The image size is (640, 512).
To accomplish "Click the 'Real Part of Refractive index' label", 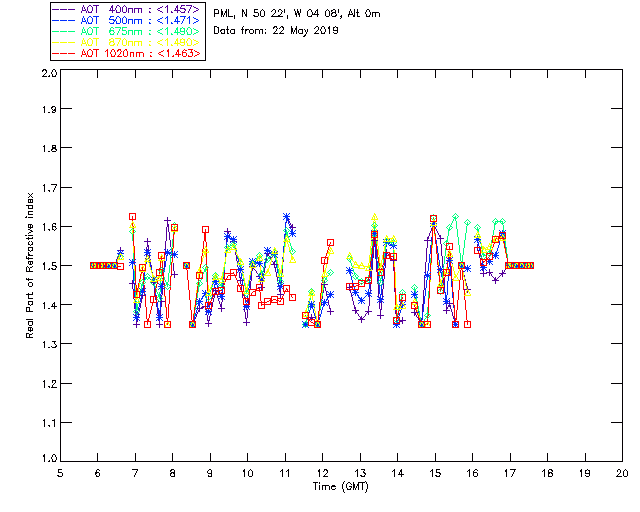I will coord(29,265).
